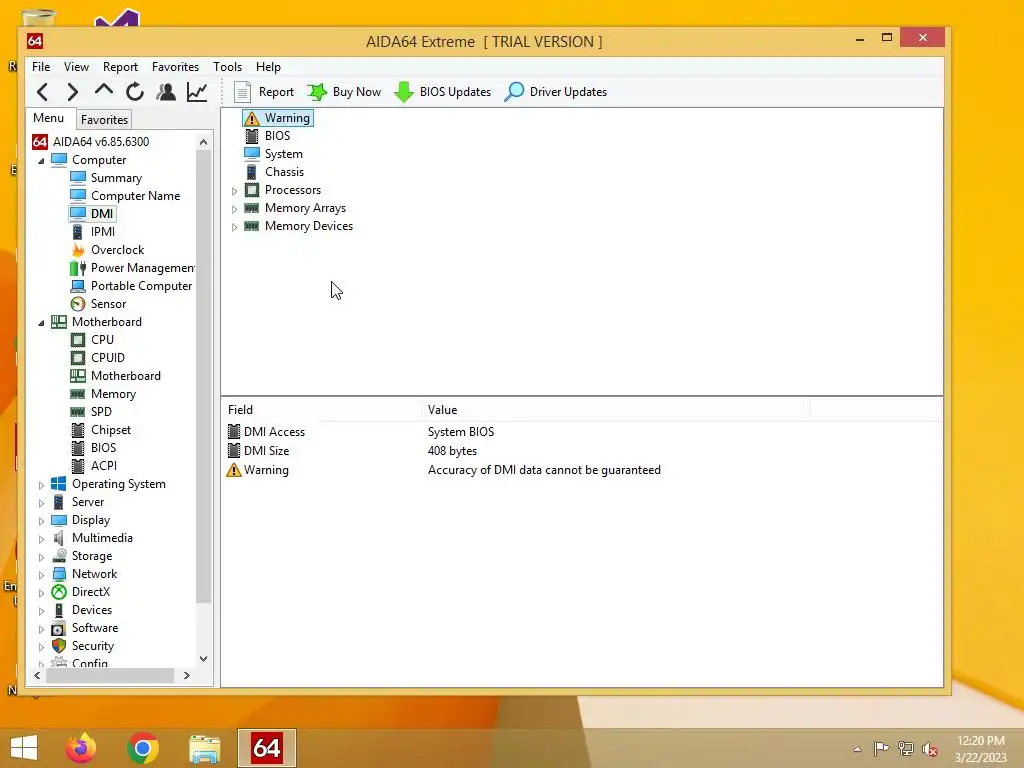Switch to the Menu tab
The image size is (1024, 768).
48,118
